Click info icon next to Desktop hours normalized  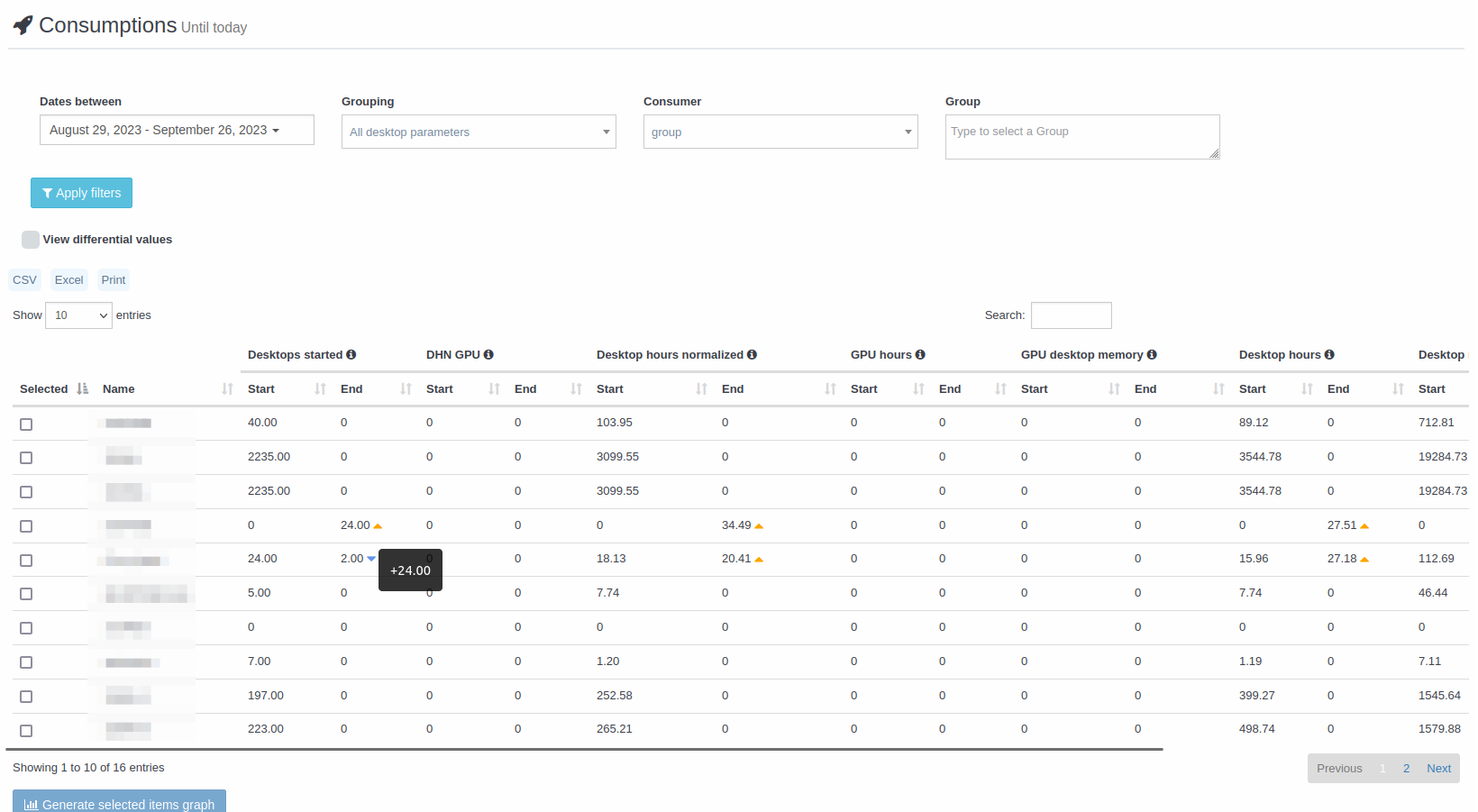752,355
